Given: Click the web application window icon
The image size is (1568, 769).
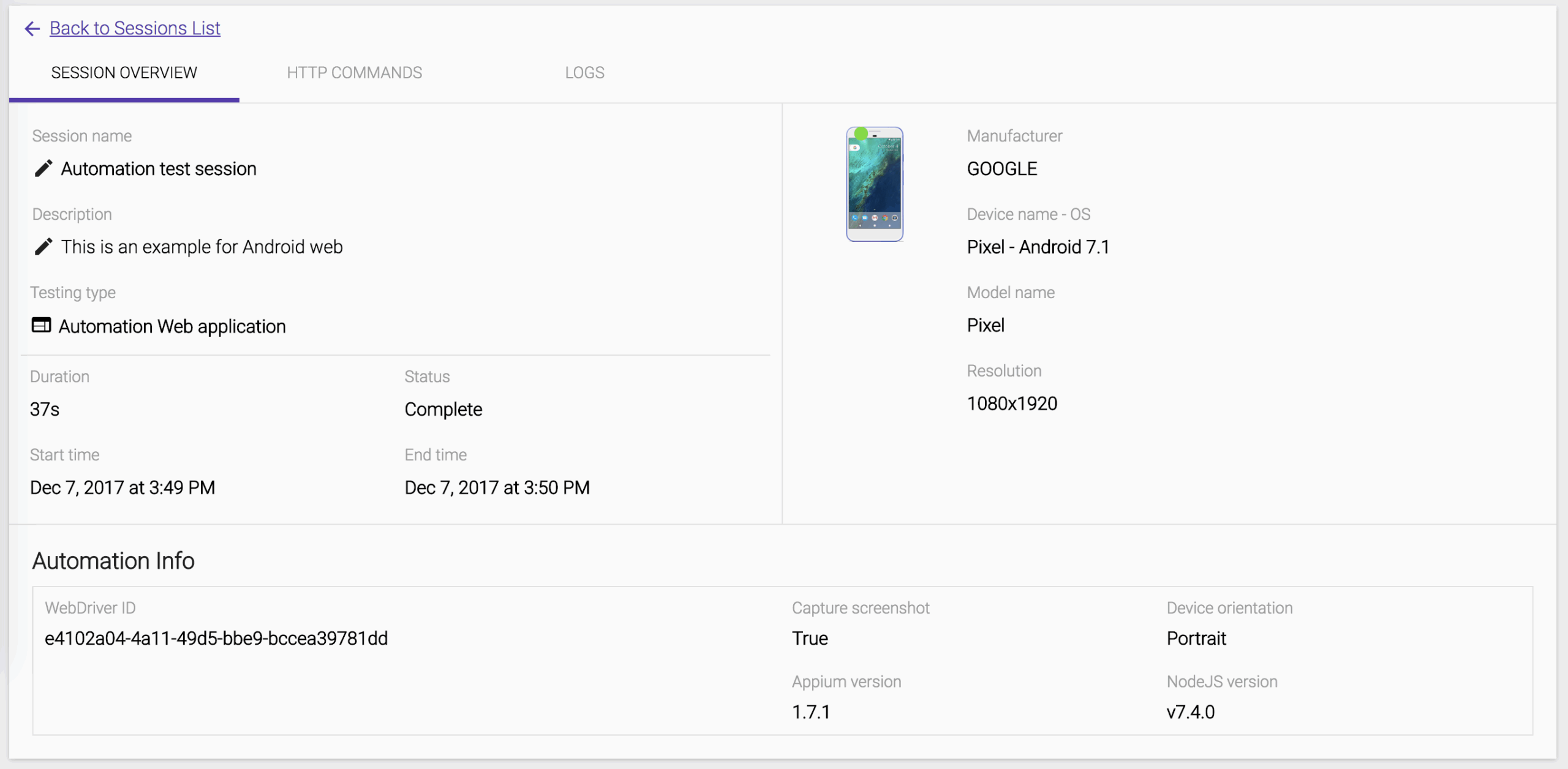Looking at the screenshot, I should (41, 325).
